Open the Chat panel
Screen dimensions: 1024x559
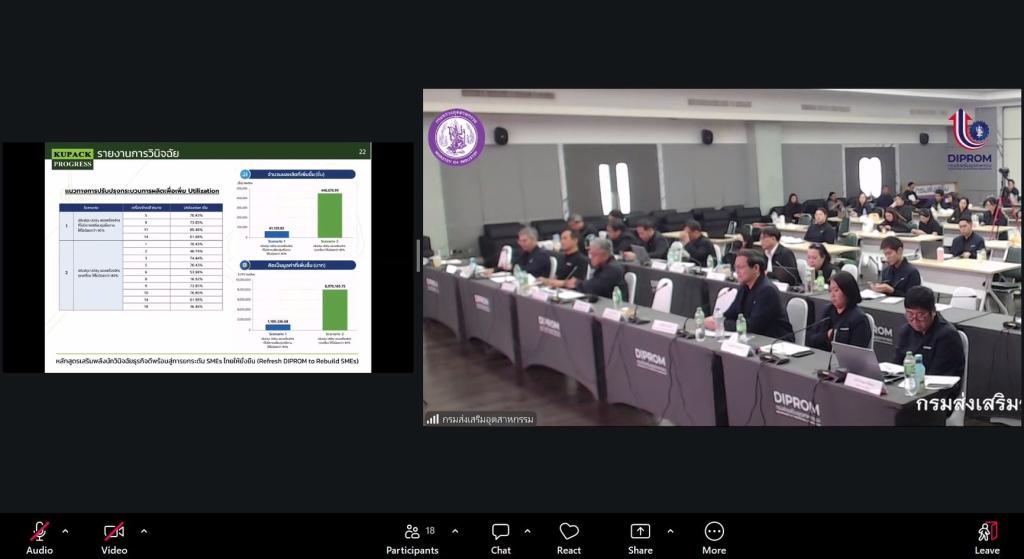coord(501,539)
